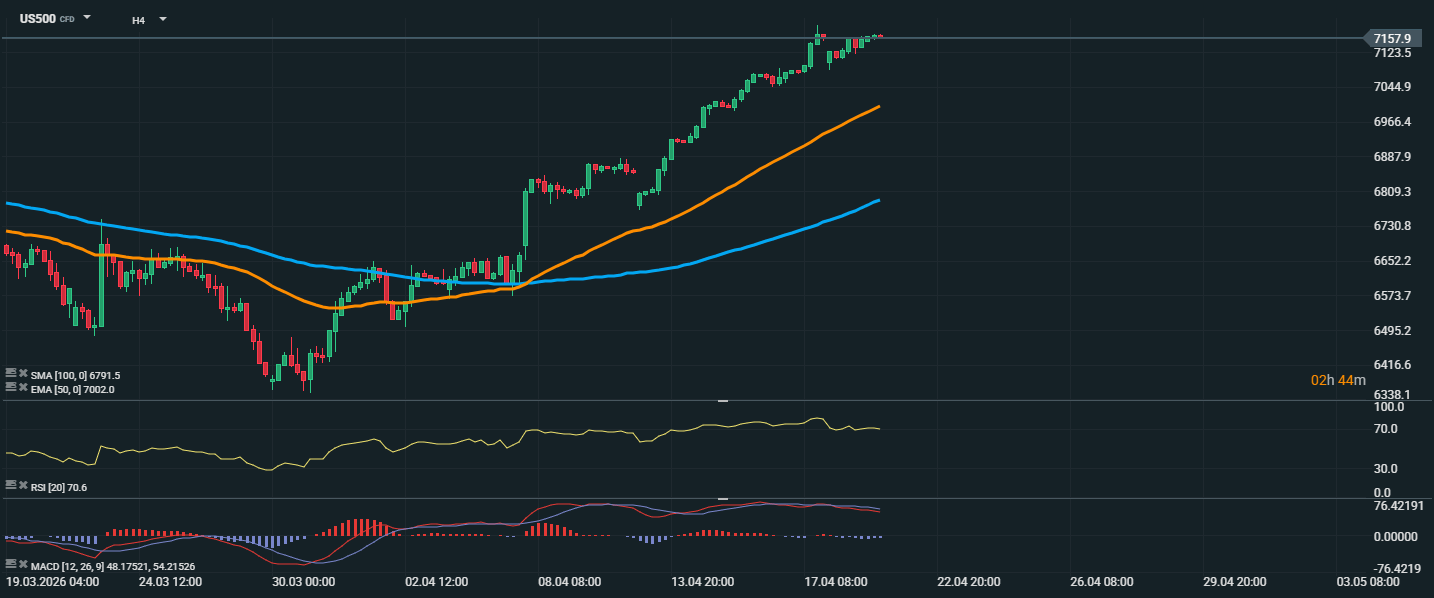
Task: Remove the MACD [12, 26, 9] indicator
Action: click(22, 564)
